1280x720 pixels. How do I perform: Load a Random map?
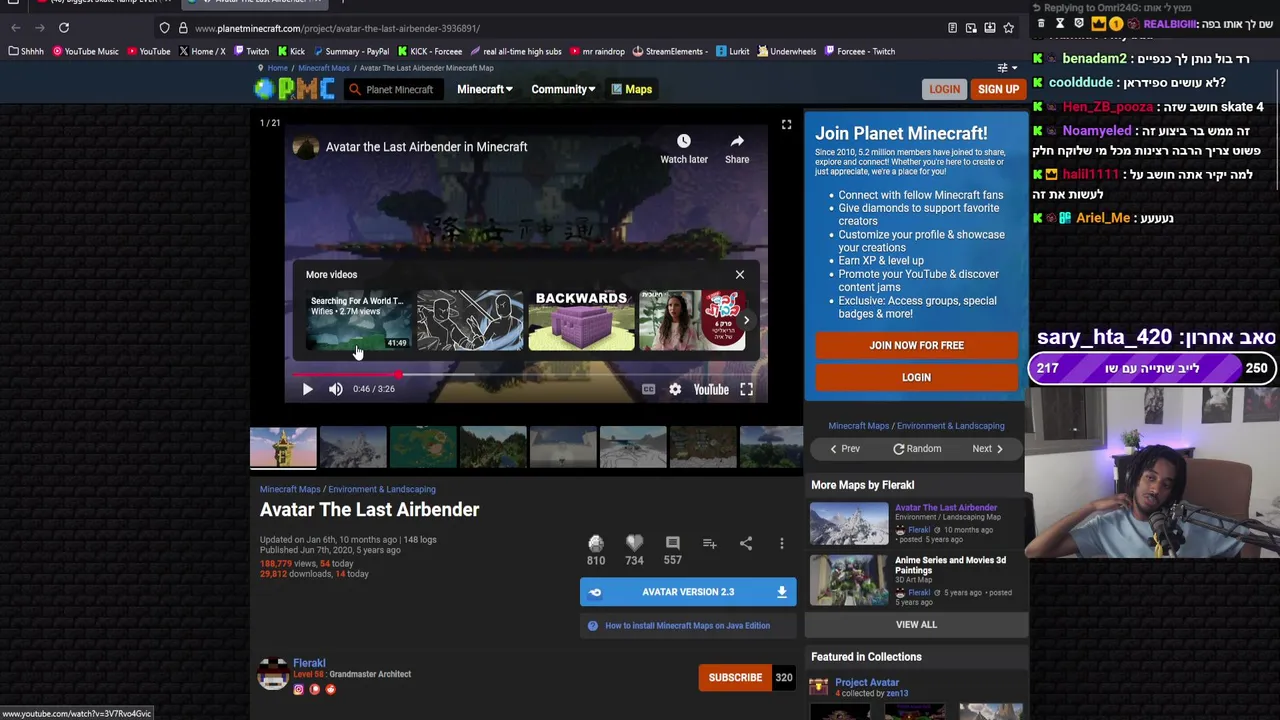point(917,449)
